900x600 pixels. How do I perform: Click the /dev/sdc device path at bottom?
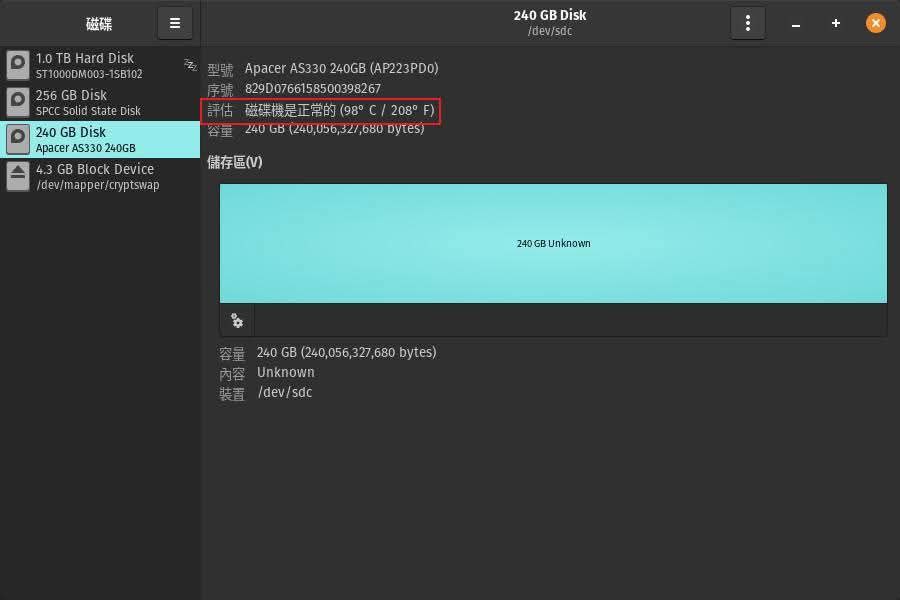[x=285, y=392]
